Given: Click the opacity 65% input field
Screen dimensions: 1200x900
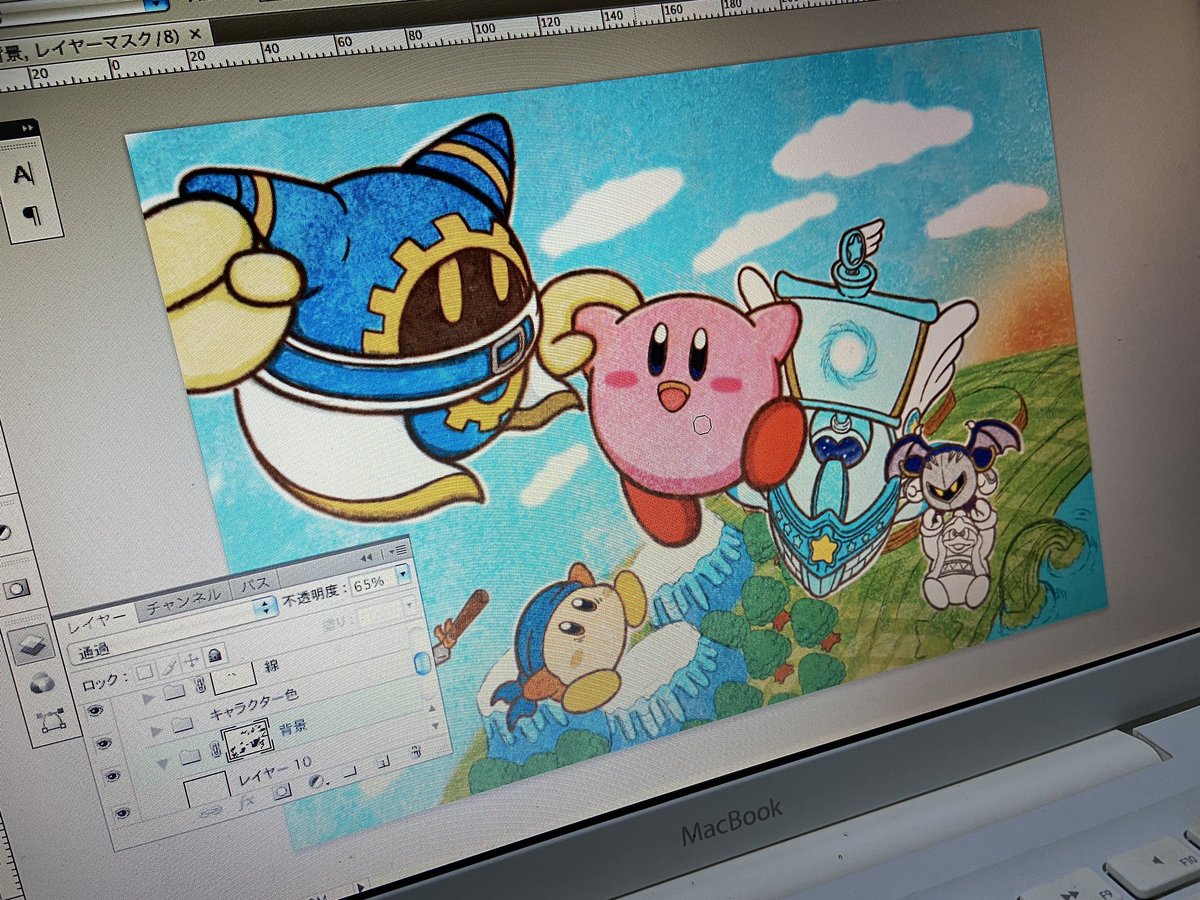Looking at the screenshot, I should 372,583.
